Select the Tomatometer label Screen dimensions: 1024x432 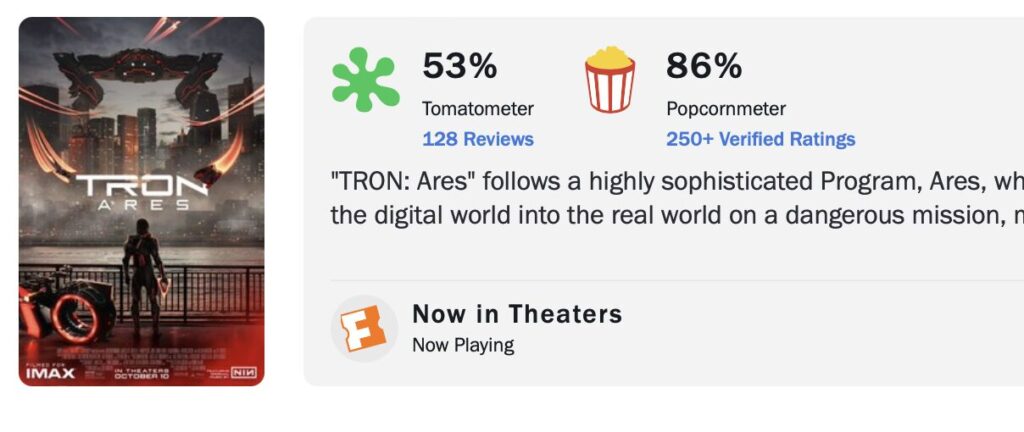tap(478, 109)
